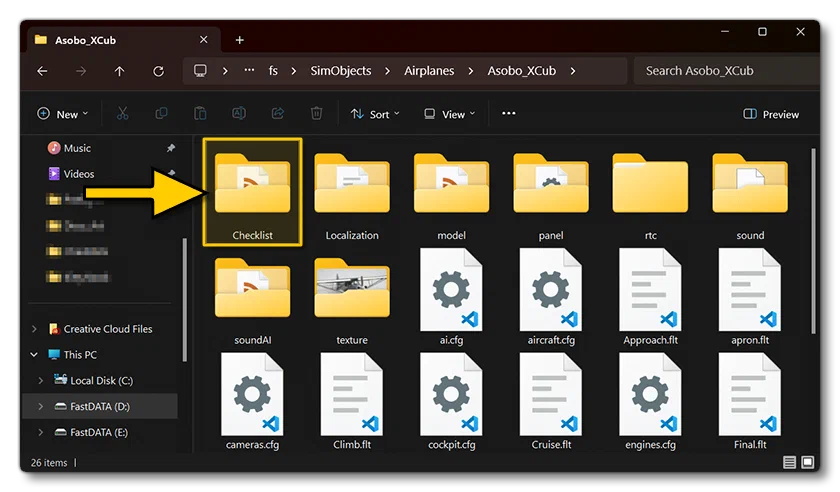840x492 pixels.
Task: Navigate to SimObjects in address path
Action: pyautogui.click(x=341, y=71)
